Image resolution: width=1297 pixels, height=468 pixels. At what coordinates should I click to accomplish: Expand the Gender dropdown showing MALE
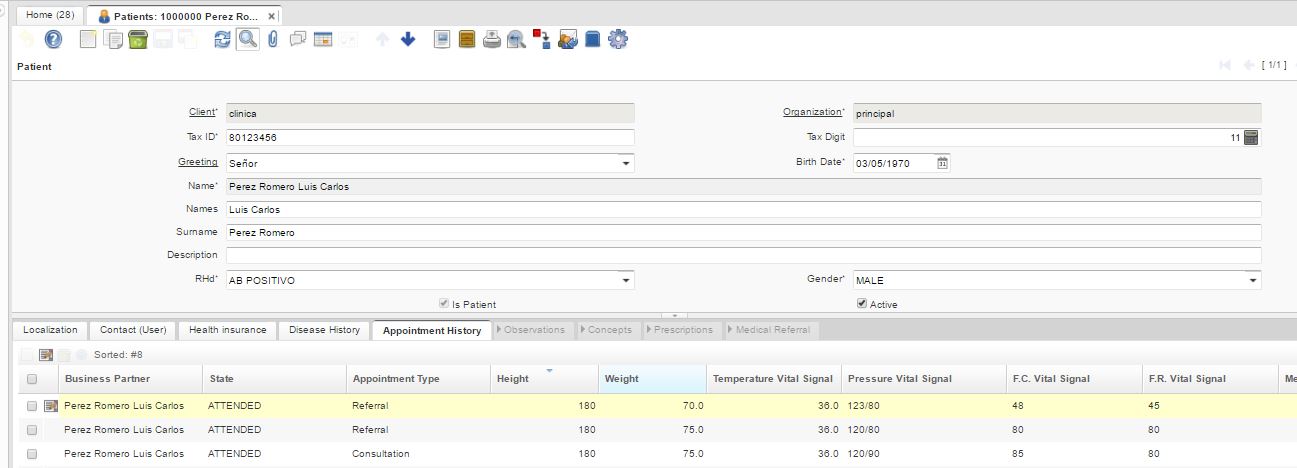tap(1252, 281)
